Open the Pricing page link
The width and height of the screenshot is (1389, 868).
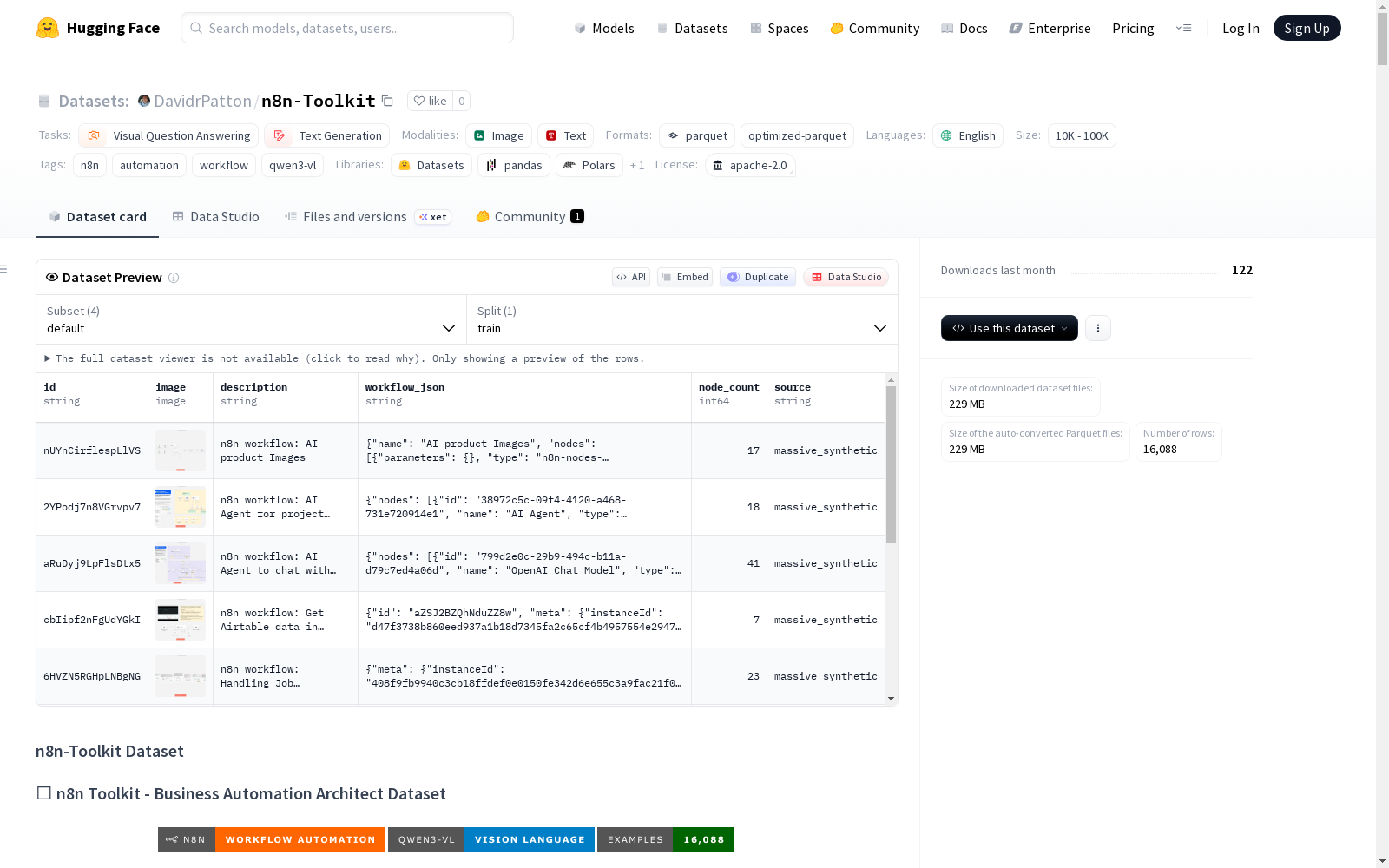point(1133,28)
